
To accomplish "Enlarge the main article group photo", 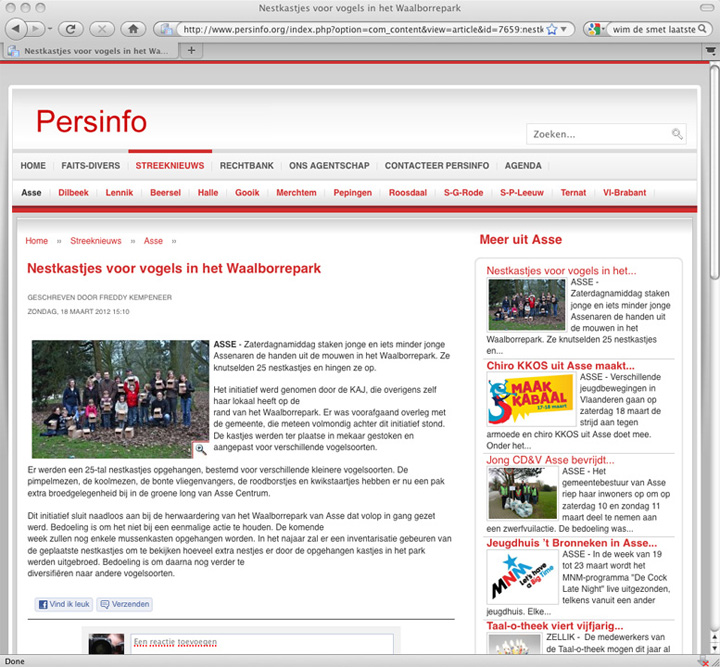I will point(120,399).
